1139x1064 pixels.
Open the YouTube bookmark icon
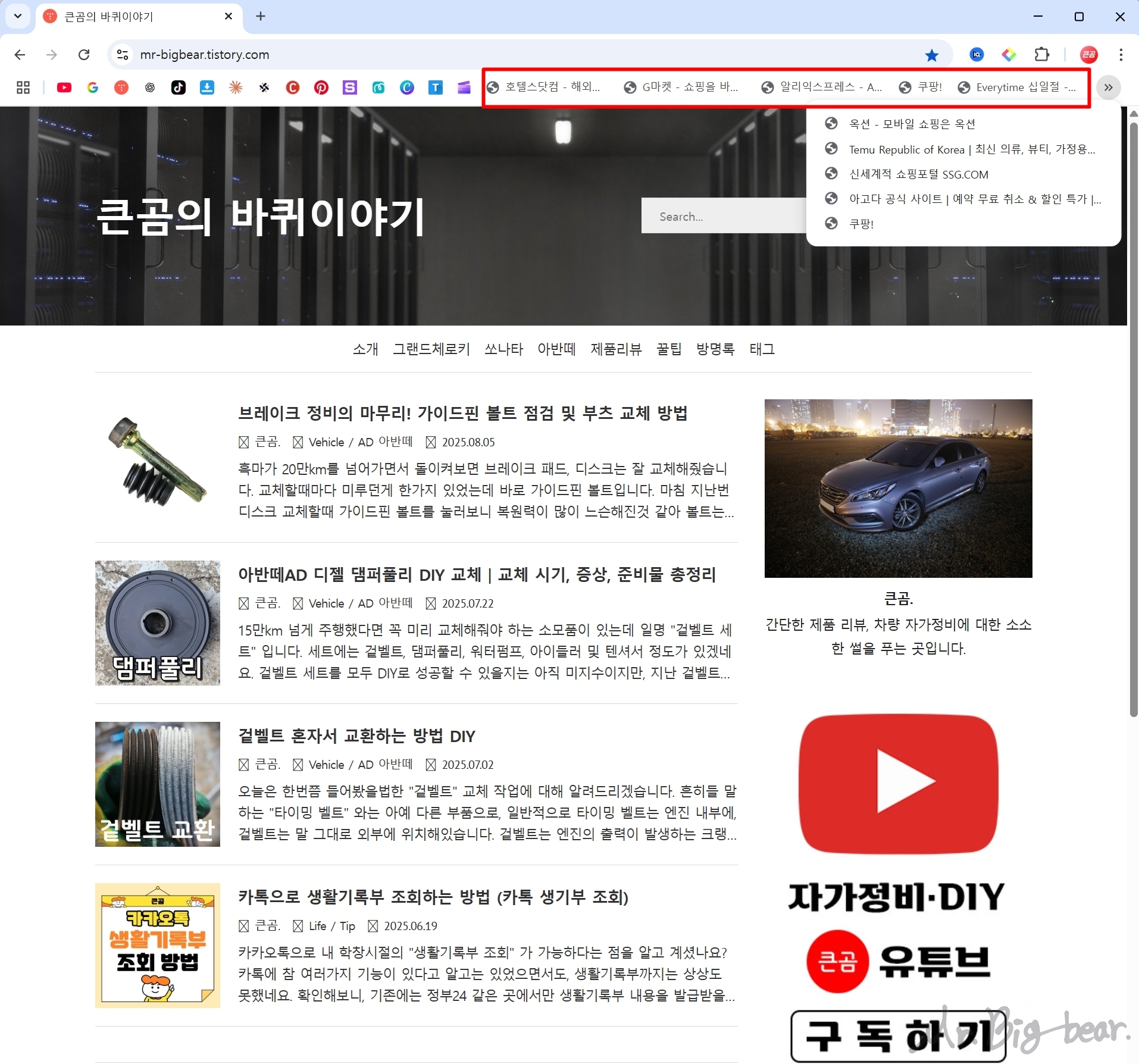coord(64,87)
